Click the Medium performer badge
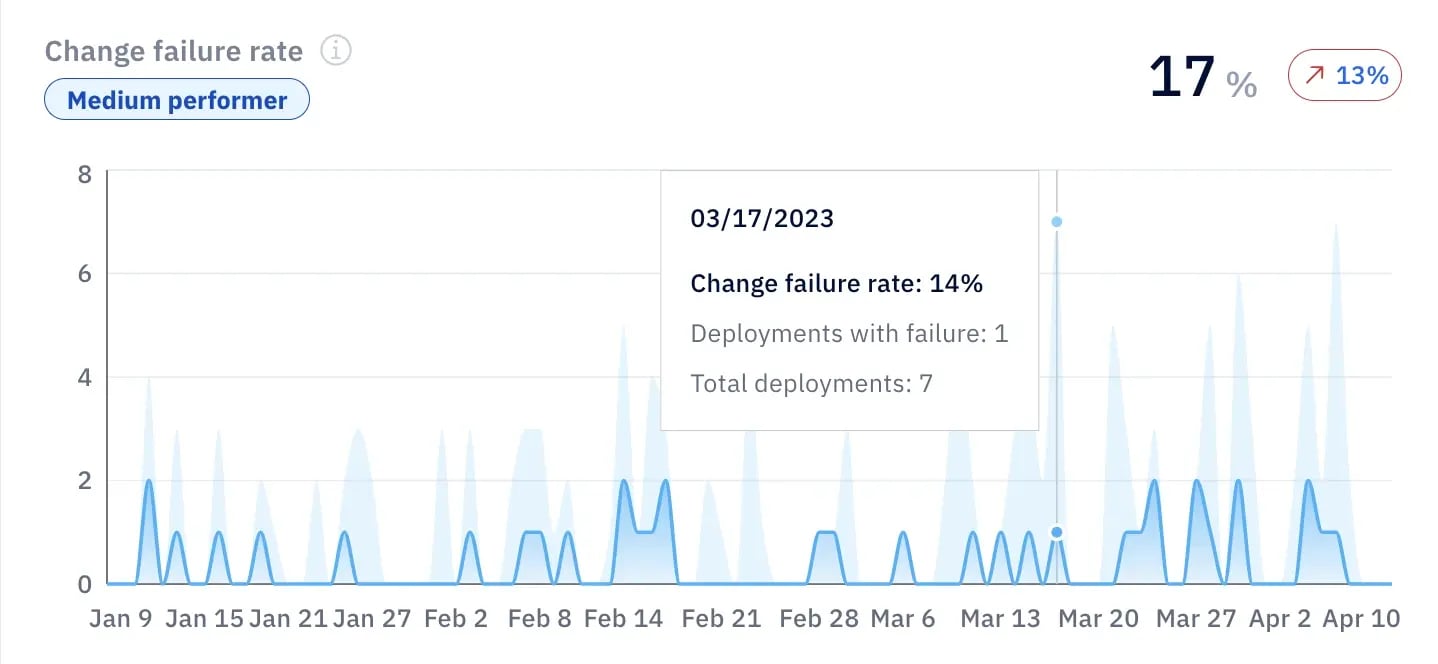Image resolution: width=1438 pixels, height=664 pixels. (176, 99)
